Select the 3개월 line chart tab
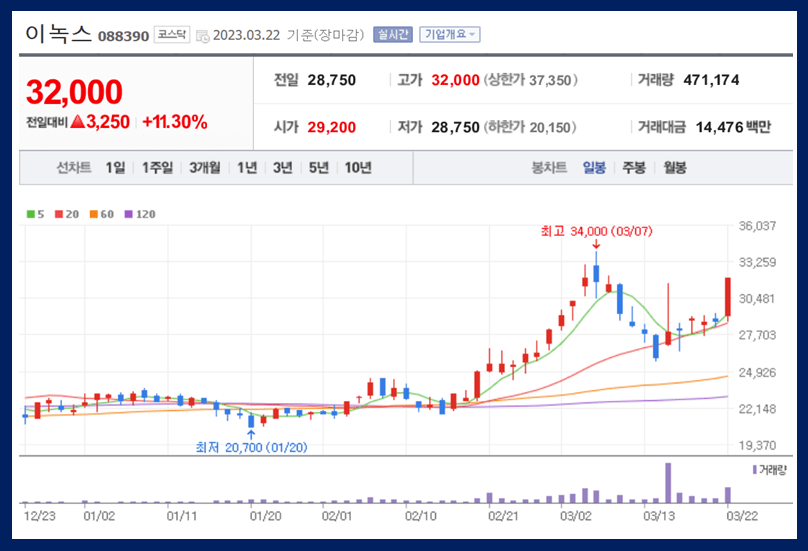808x551 pixels. [x=205, y=168]
